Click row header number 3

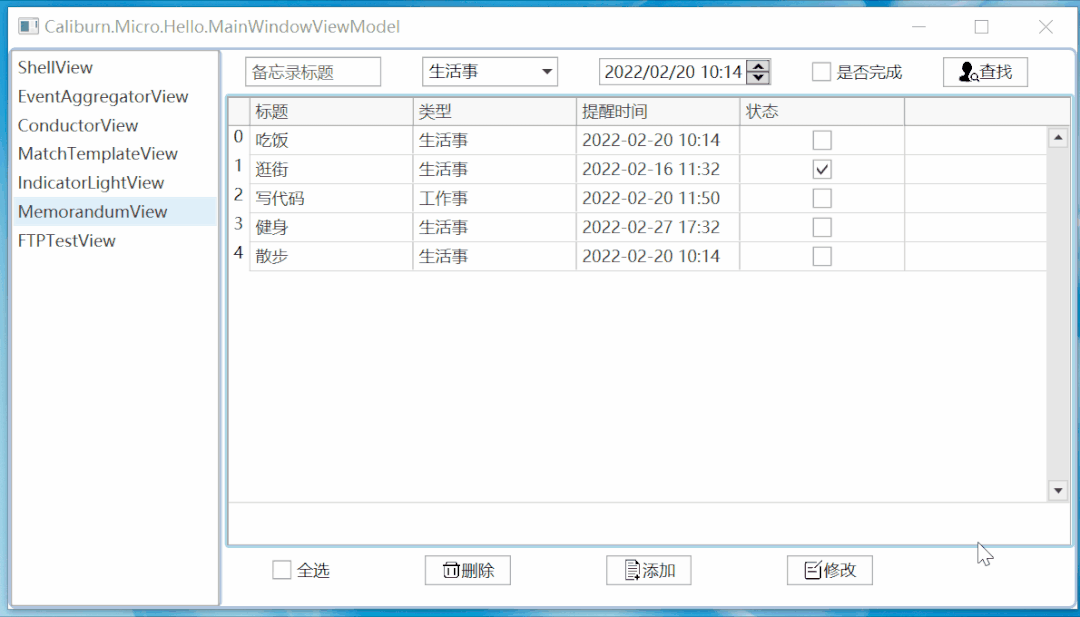(238, 224)
